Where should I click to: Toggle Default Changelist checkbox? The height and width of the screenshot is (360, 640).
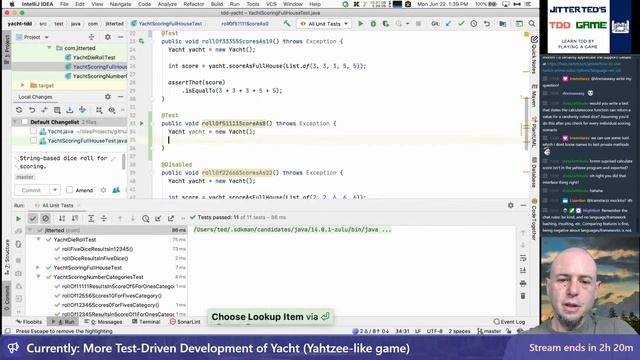tap(24, 122)
